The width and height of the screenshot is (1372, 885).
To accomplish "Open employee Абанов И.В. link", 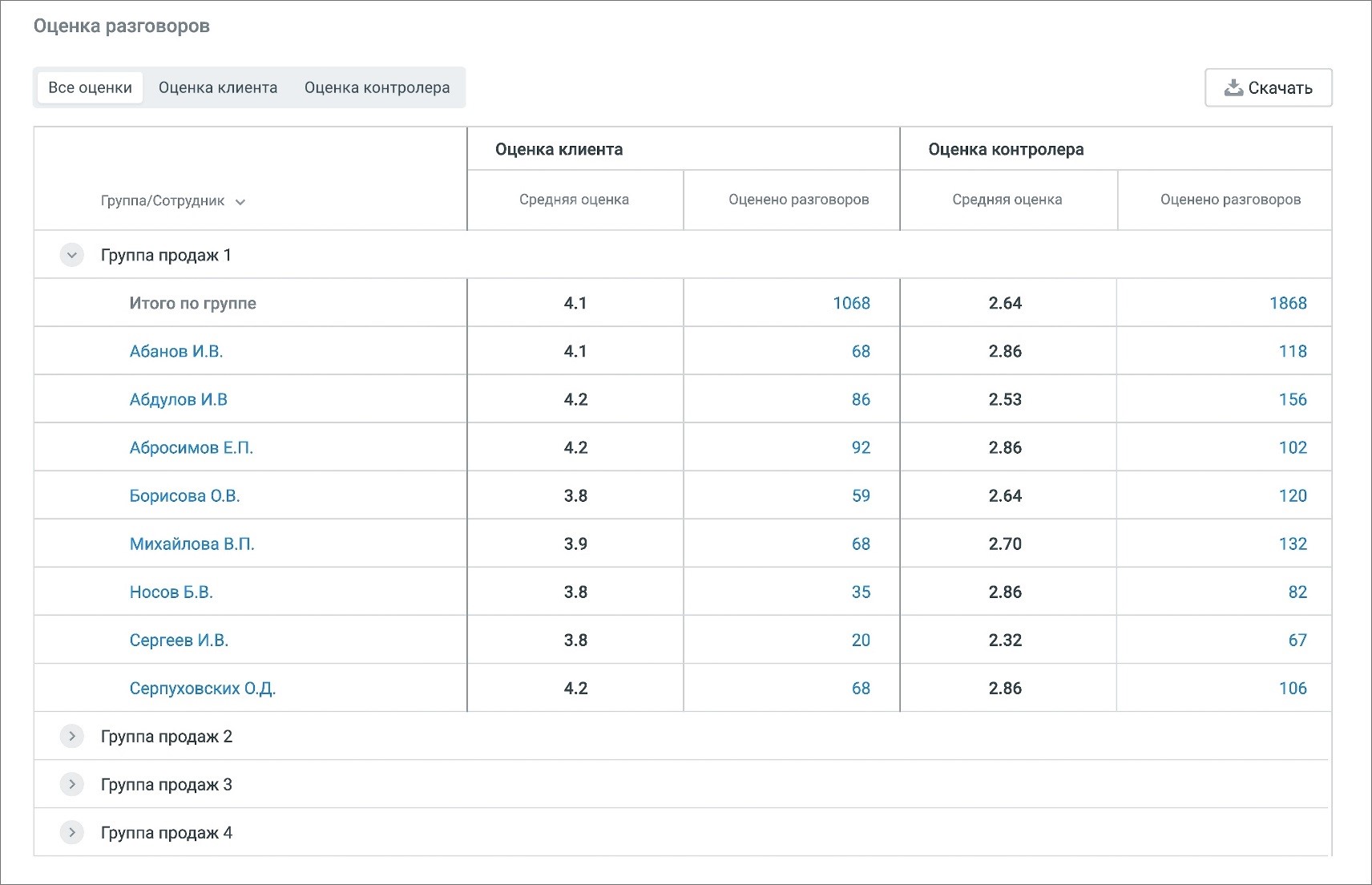I will click(176, 351).
